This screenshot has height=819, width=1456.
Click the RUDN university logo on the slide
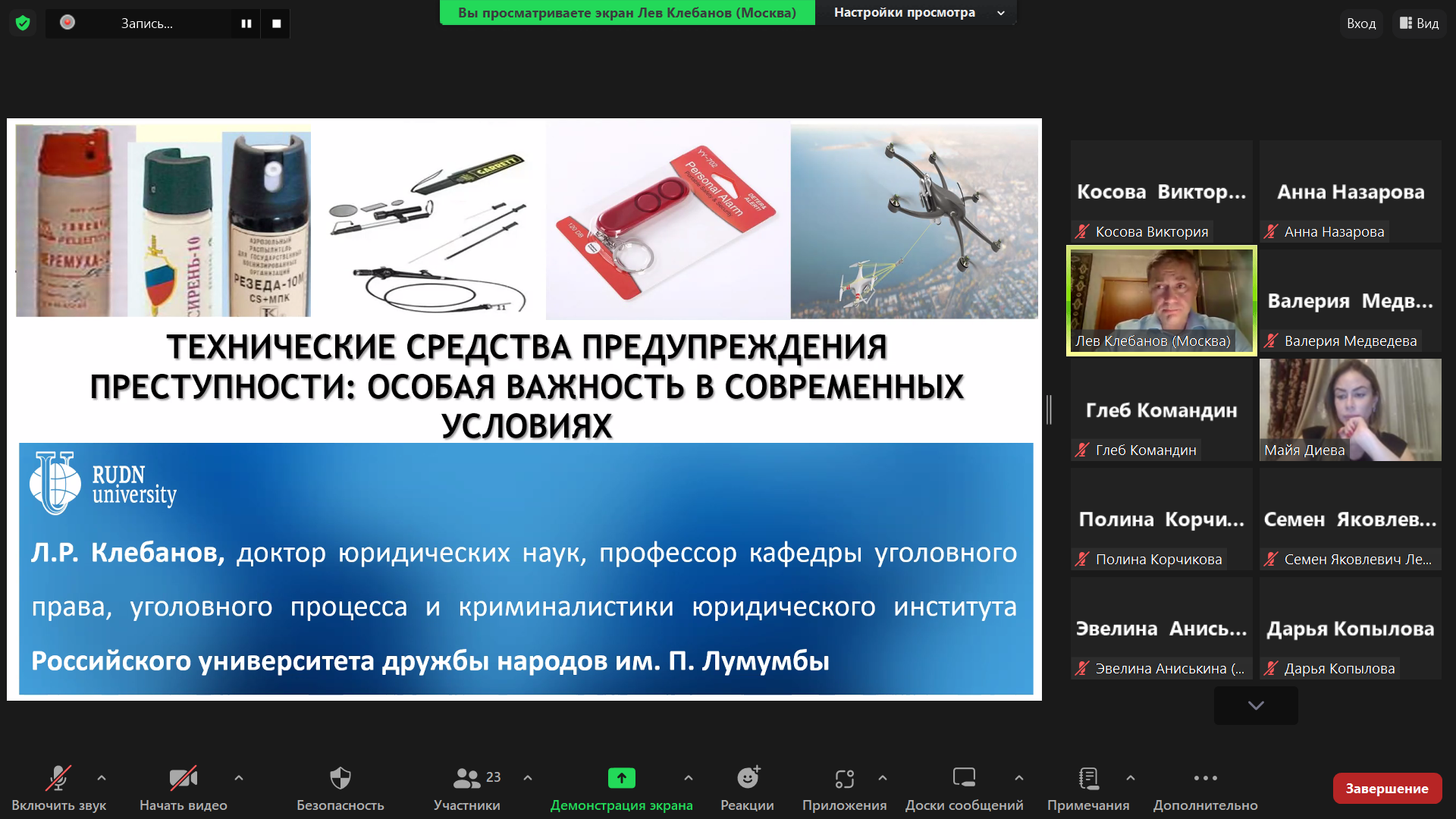103,484
